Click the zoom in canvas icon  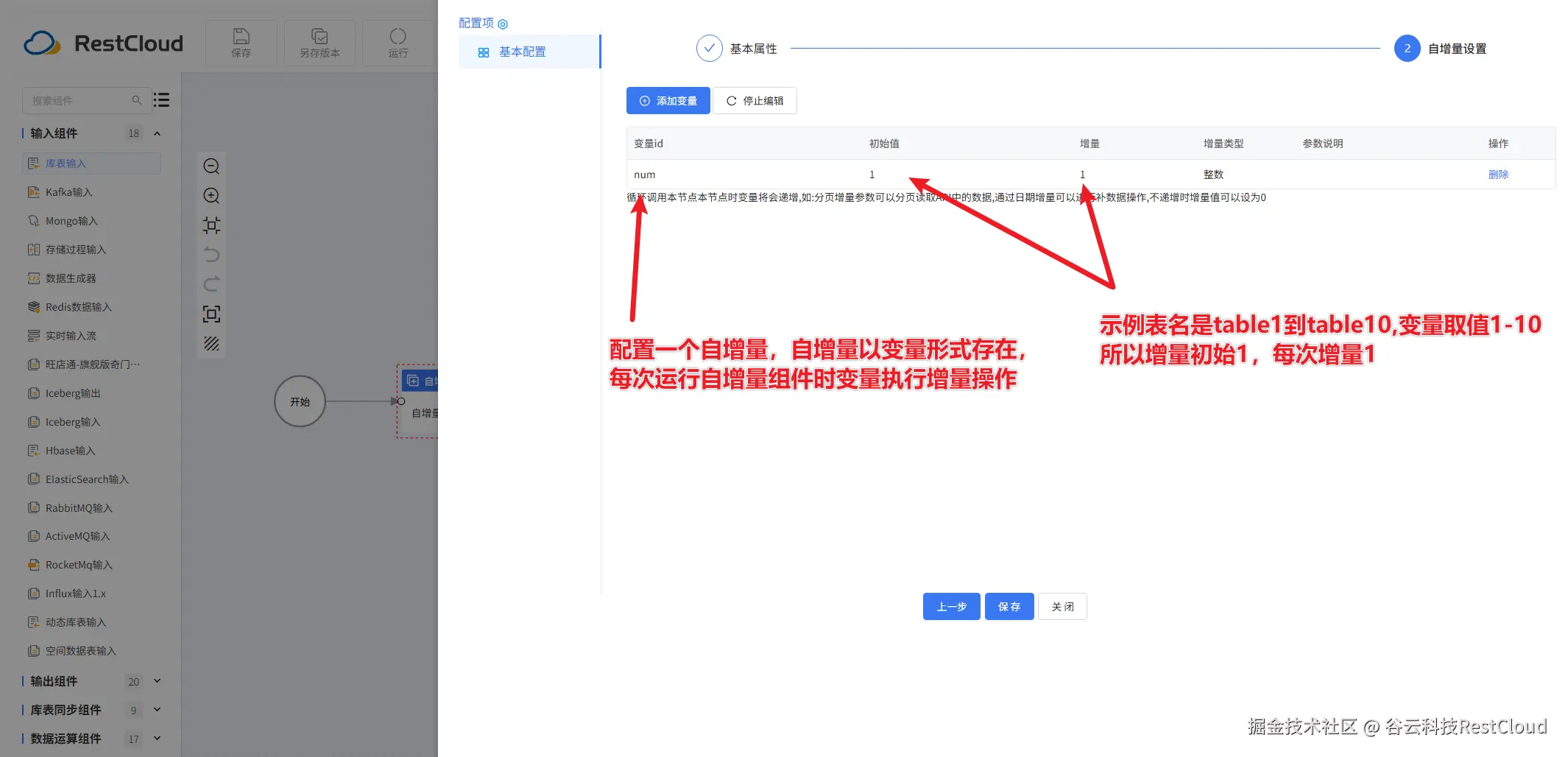point(211,195)
